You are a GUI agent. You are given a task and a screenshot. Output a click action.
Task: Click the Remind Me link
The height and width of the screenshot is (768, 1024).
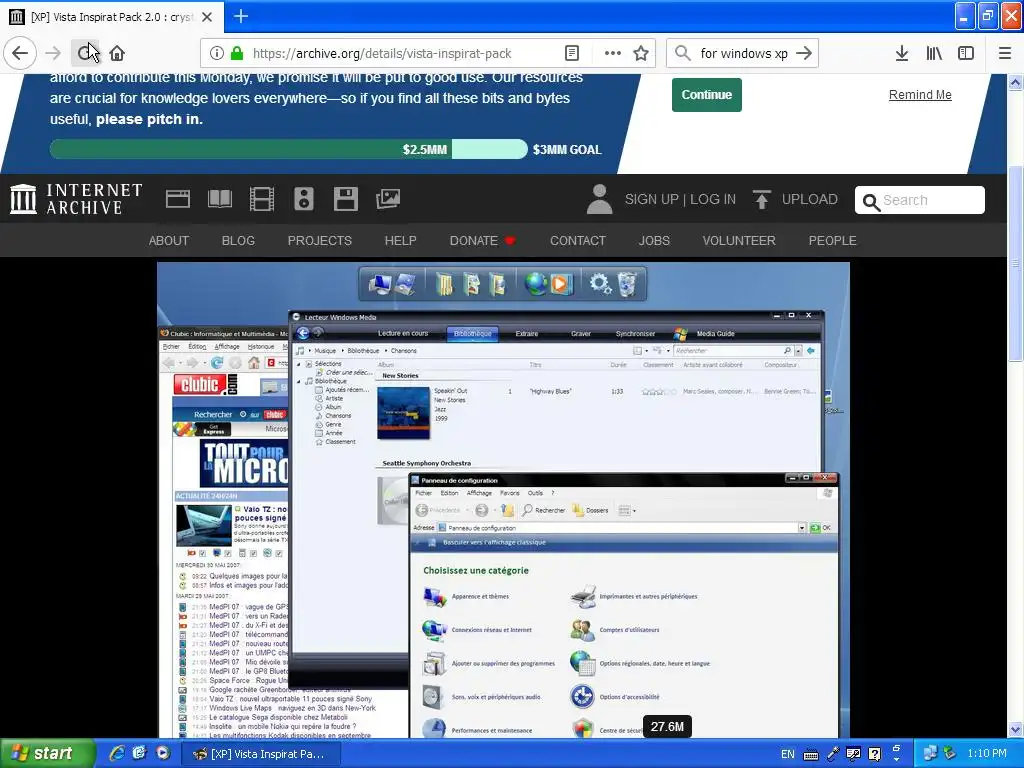pos(920,95)
